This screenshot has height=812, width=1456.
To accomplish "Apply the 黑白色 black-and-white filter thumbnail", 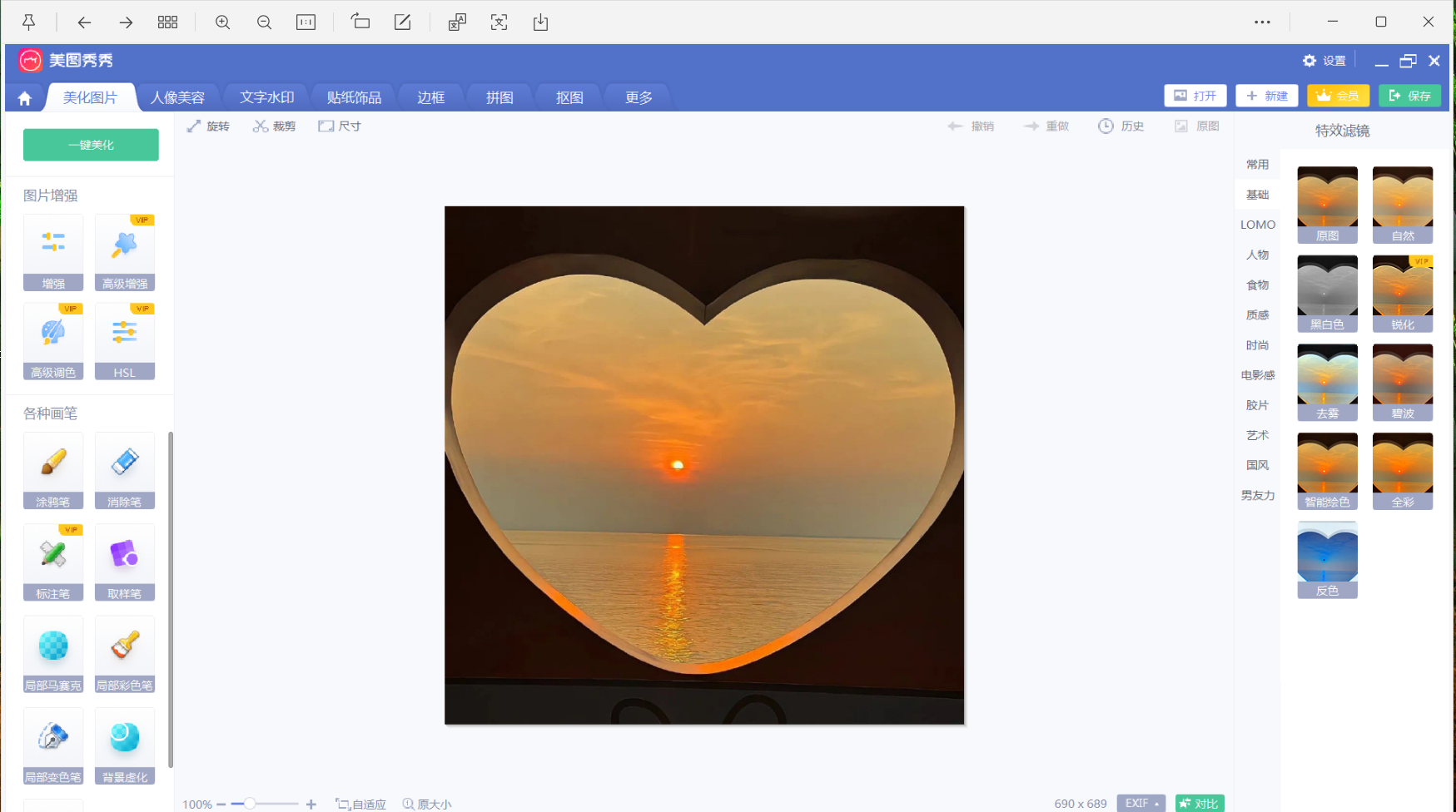I will coord(1327,294).
